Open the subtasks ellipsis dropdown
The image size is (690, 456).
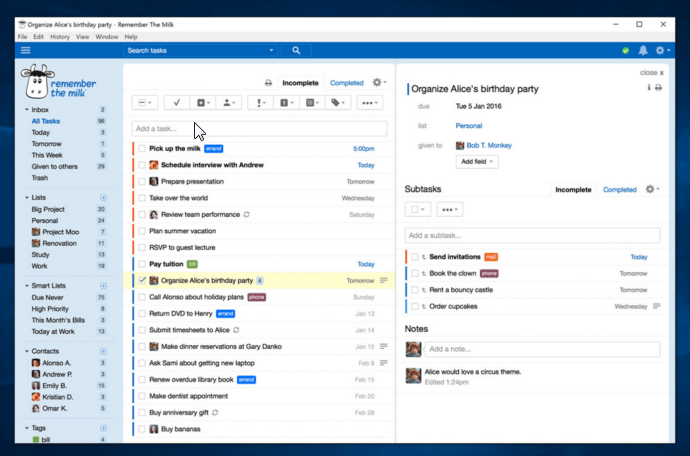pyautogui.click(x=450, y=210)
